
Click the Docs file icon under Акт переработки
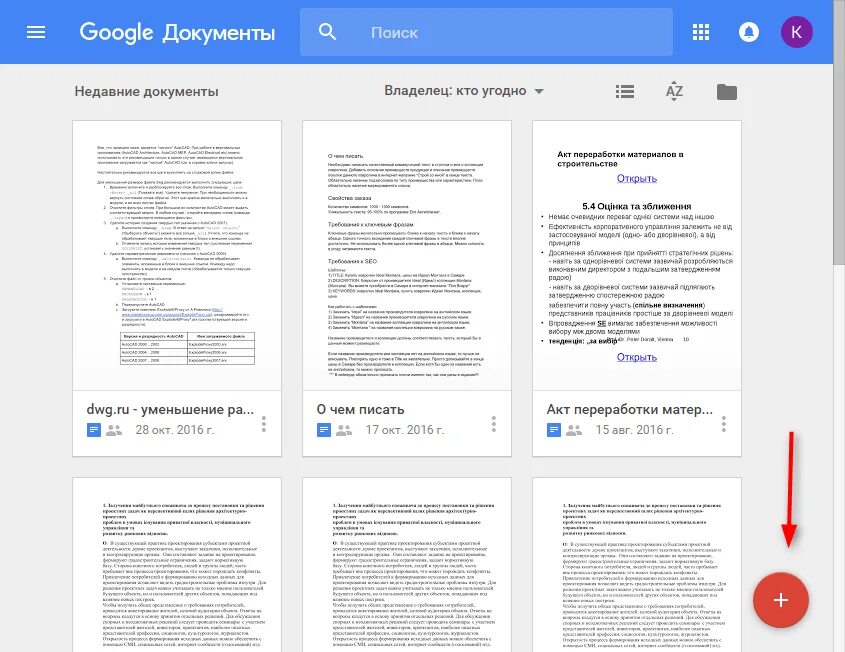coord(554,430)
